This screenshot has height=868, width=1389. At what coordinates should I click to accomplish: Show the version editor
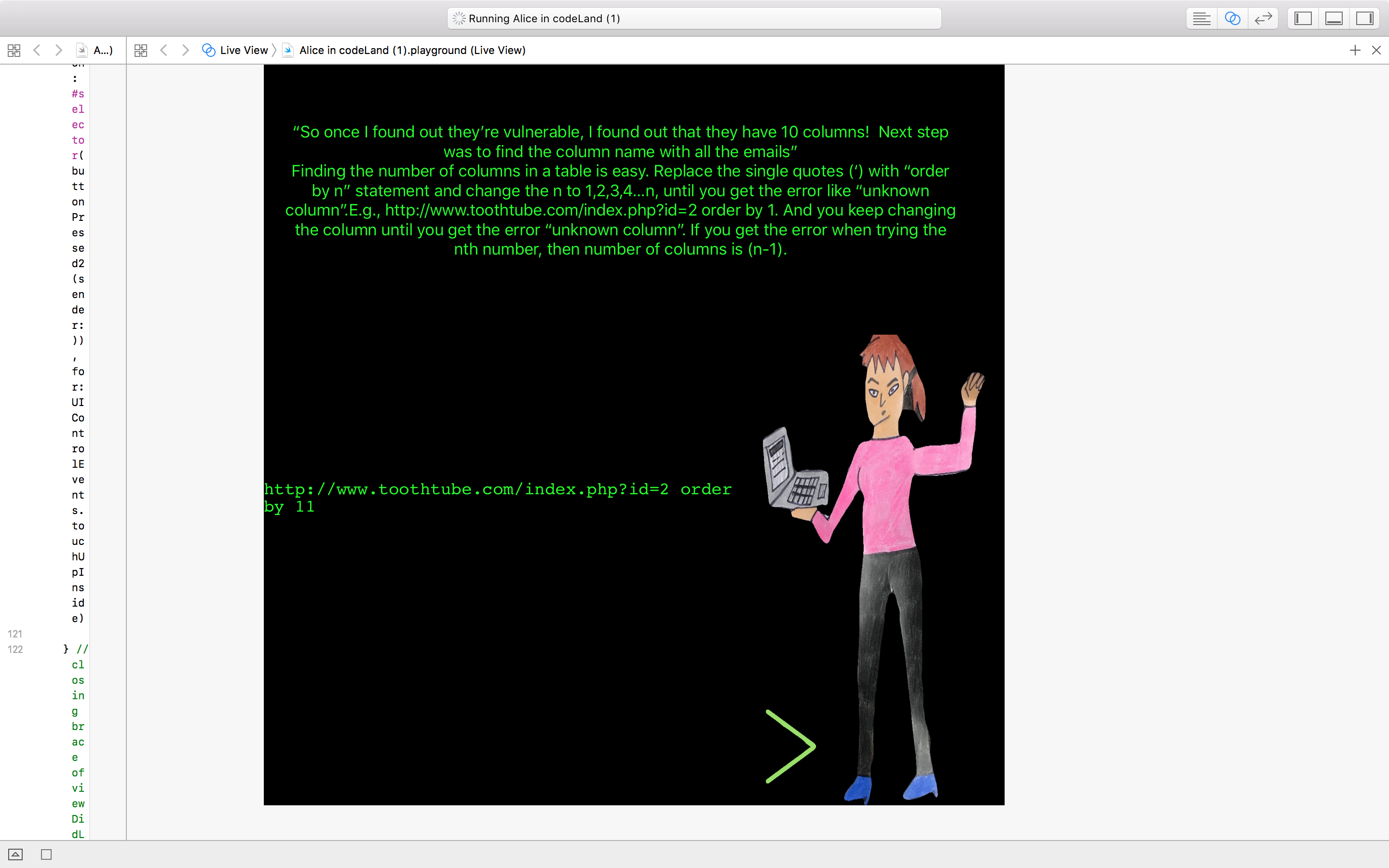[x=1263, y=18]
